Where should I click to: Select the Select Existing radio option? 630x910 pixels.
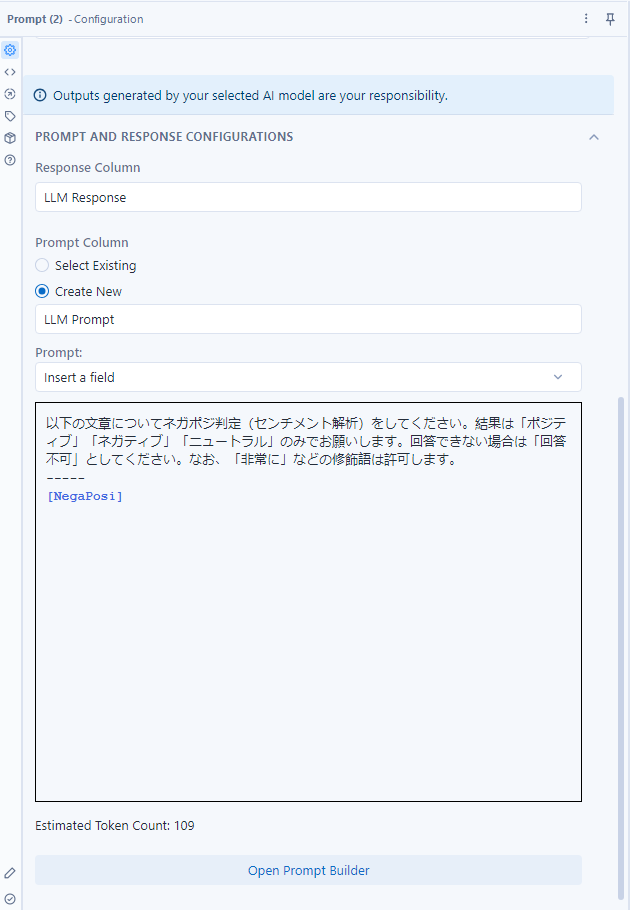coord(42,265)
